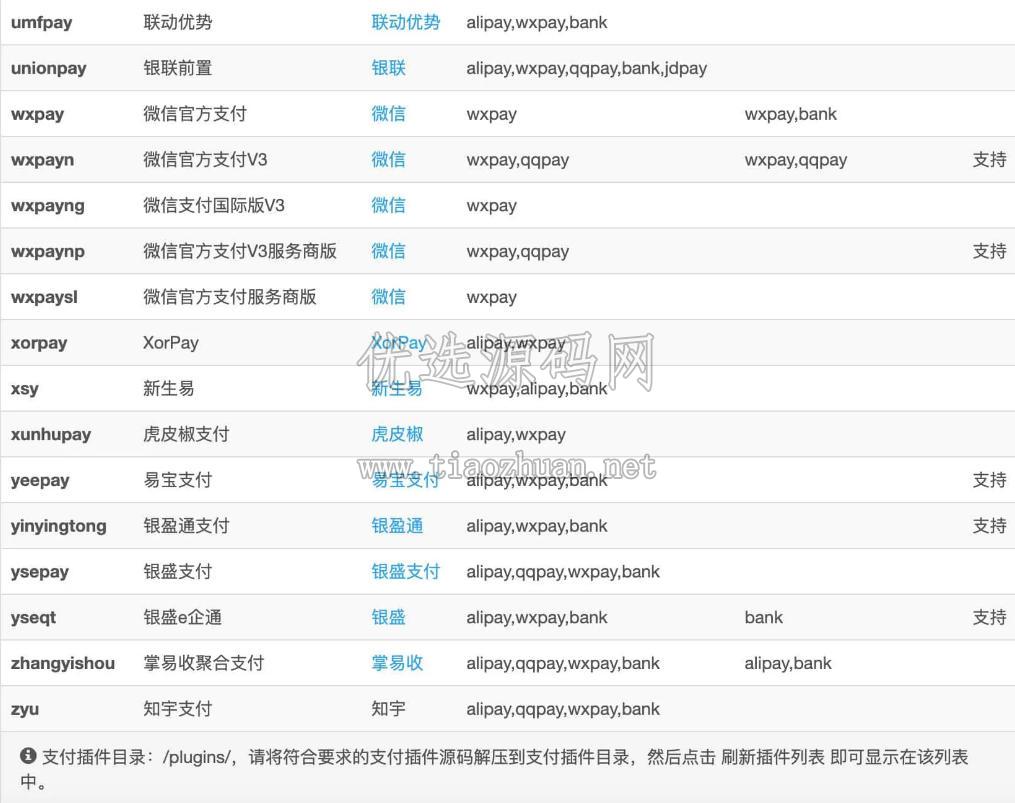Open the 联动优势 link in umfpay row
This screenshot has width=1015, height=803.
click(x=405, y=23)
